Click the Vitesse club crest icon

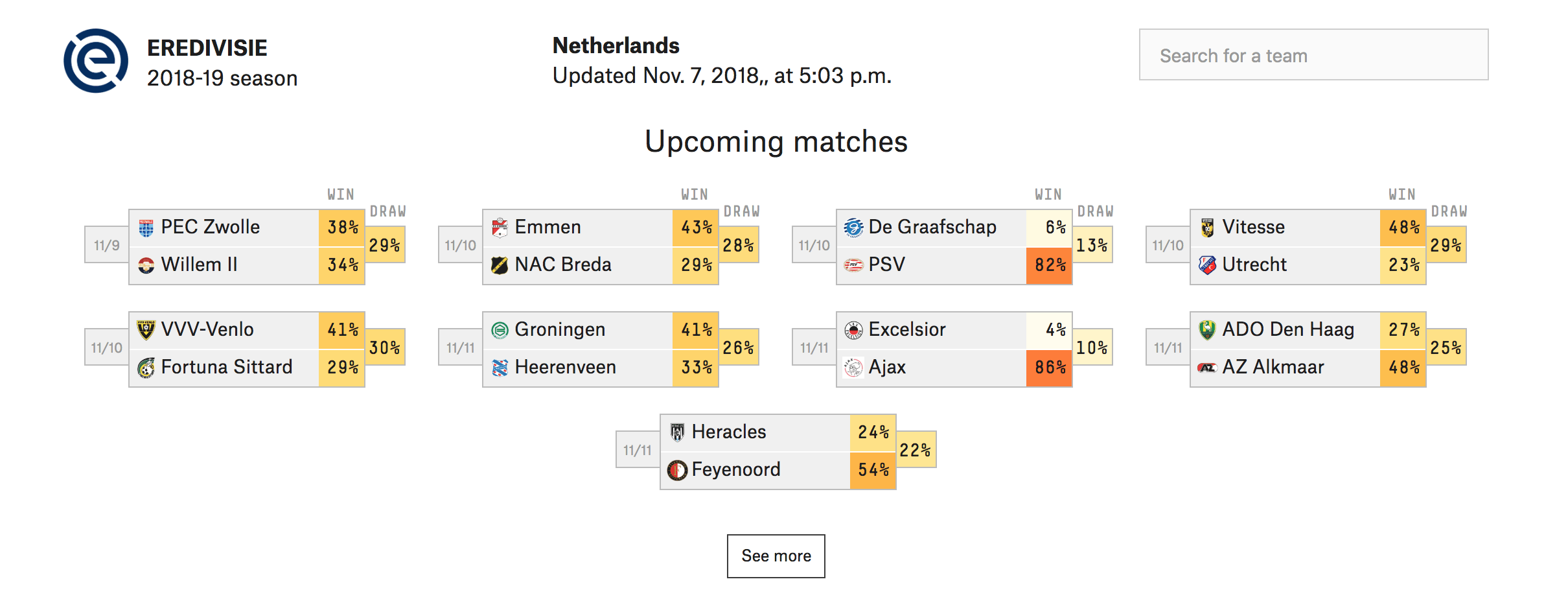[x=1207, y=228]
